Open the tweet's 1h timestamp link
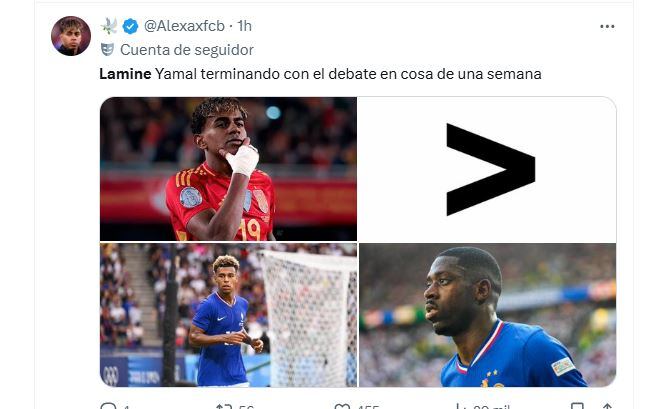Image resolution: width=659 pixels, height=409 pixels. (x=245, y=26)
